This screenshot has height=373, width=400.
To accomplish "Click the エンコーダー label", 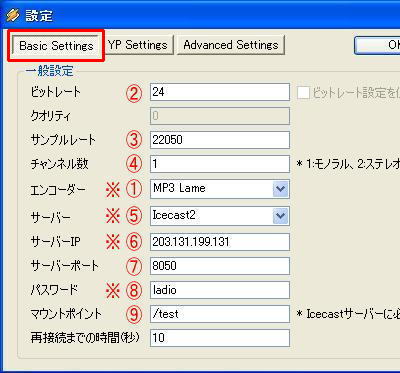I will 58,190.
